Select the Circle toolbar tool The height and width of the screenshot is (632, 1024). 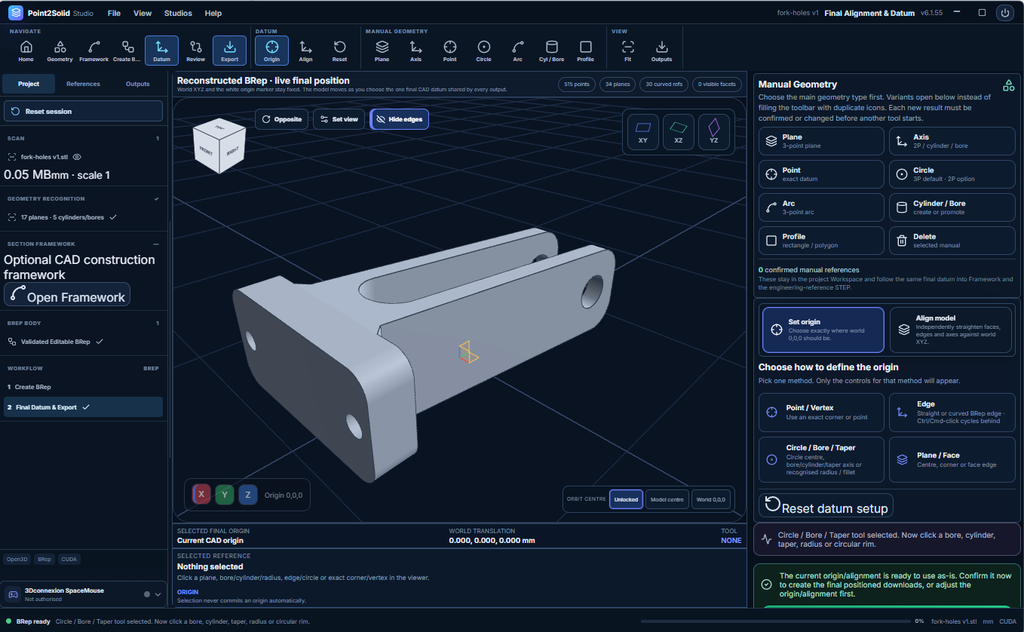tap(484, 50)
